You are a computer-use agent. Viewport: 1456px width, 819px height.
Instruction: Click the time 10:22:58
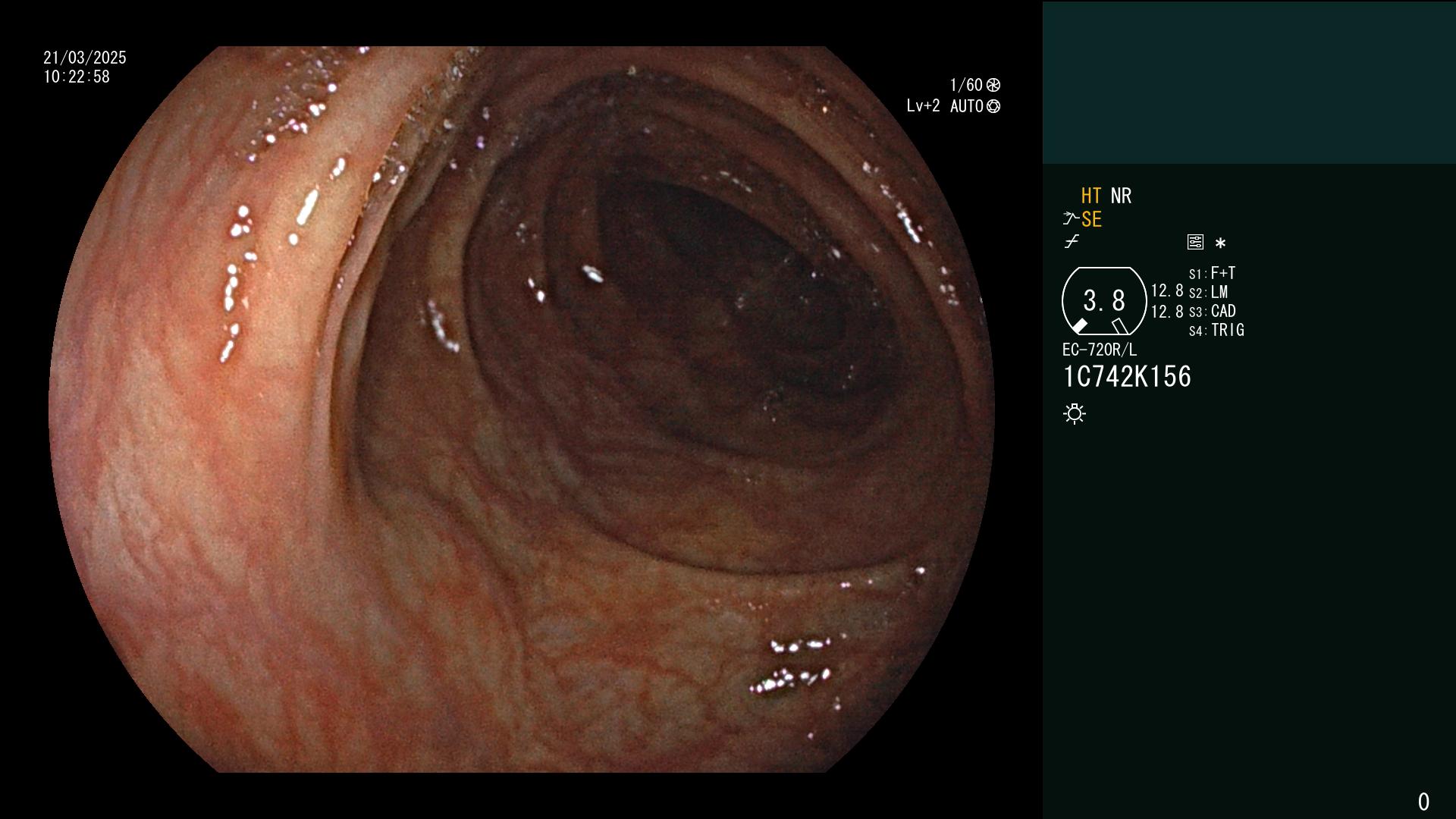tap(77, 77)
